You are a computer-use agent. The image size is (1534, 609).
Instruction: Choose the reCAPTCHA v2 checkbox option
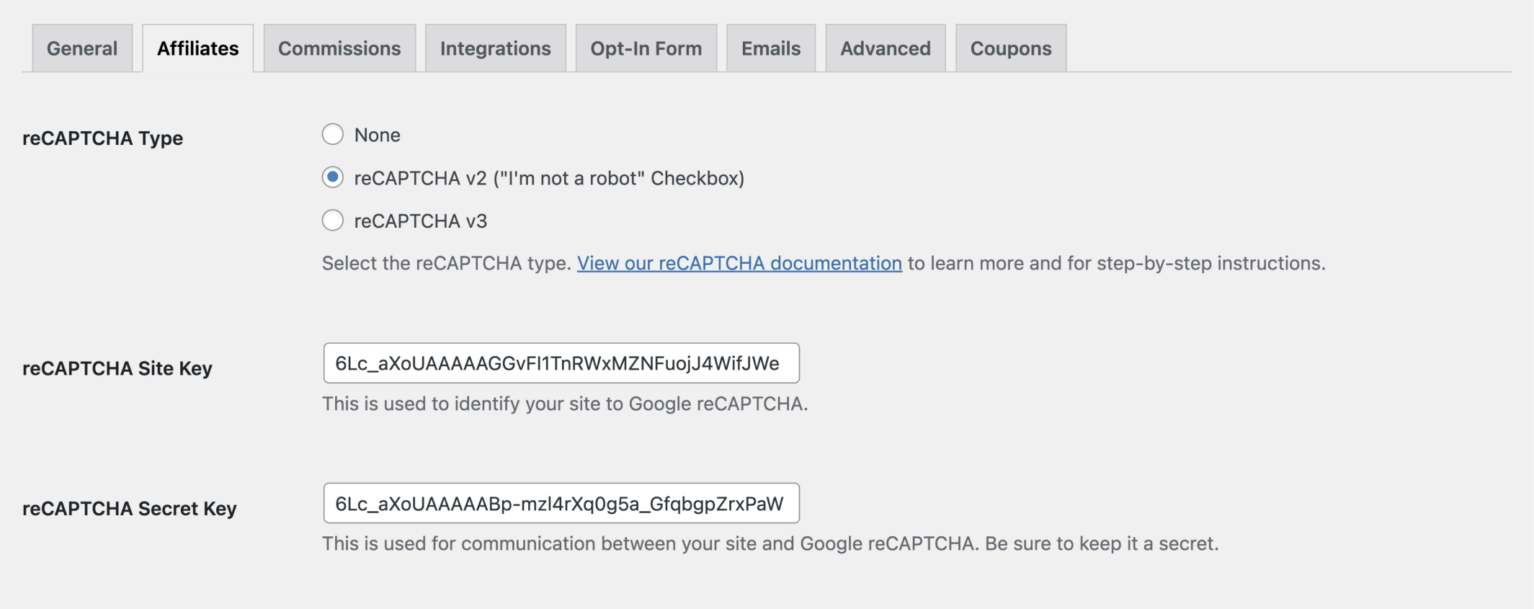point(332,177)
